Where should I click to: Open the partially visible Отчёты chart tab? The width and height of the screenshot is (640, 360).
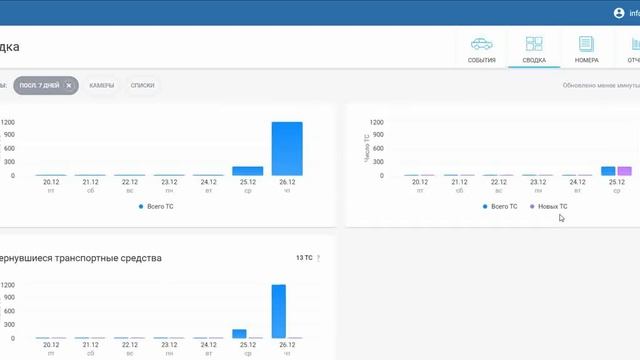[x=633, y=49]
